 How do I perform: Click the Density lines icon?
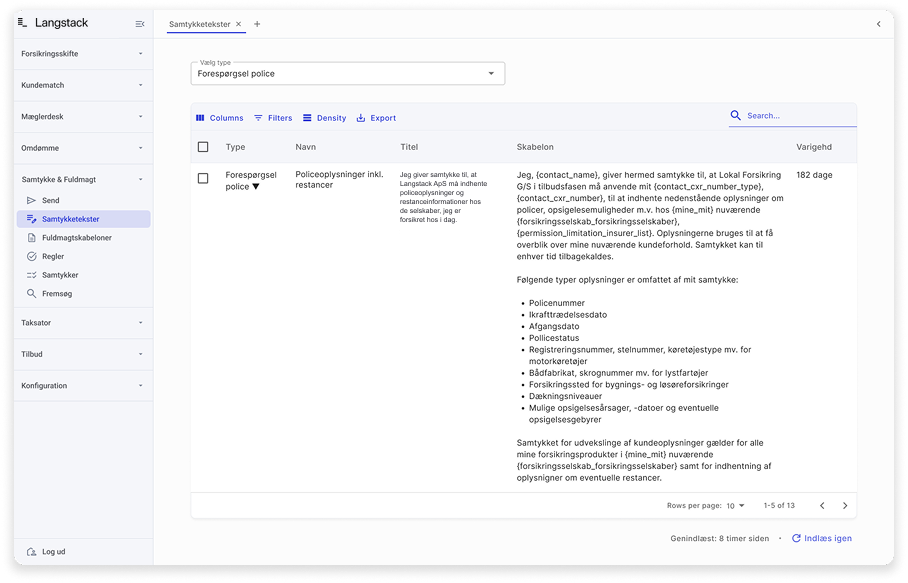307,118
